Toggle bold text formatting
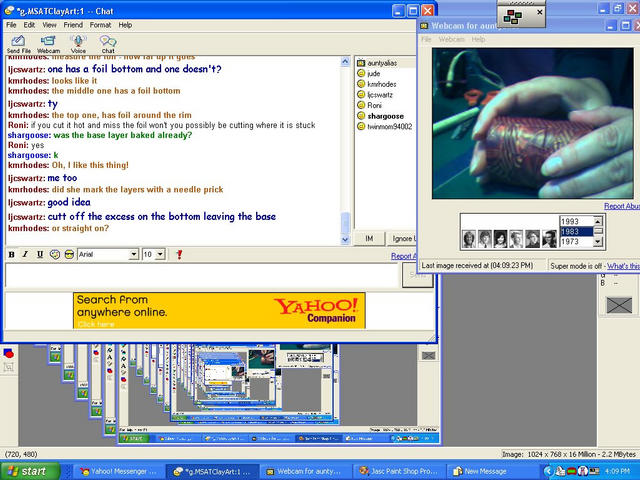This screenshot has width=640, height=480. (x=11, y=254)
